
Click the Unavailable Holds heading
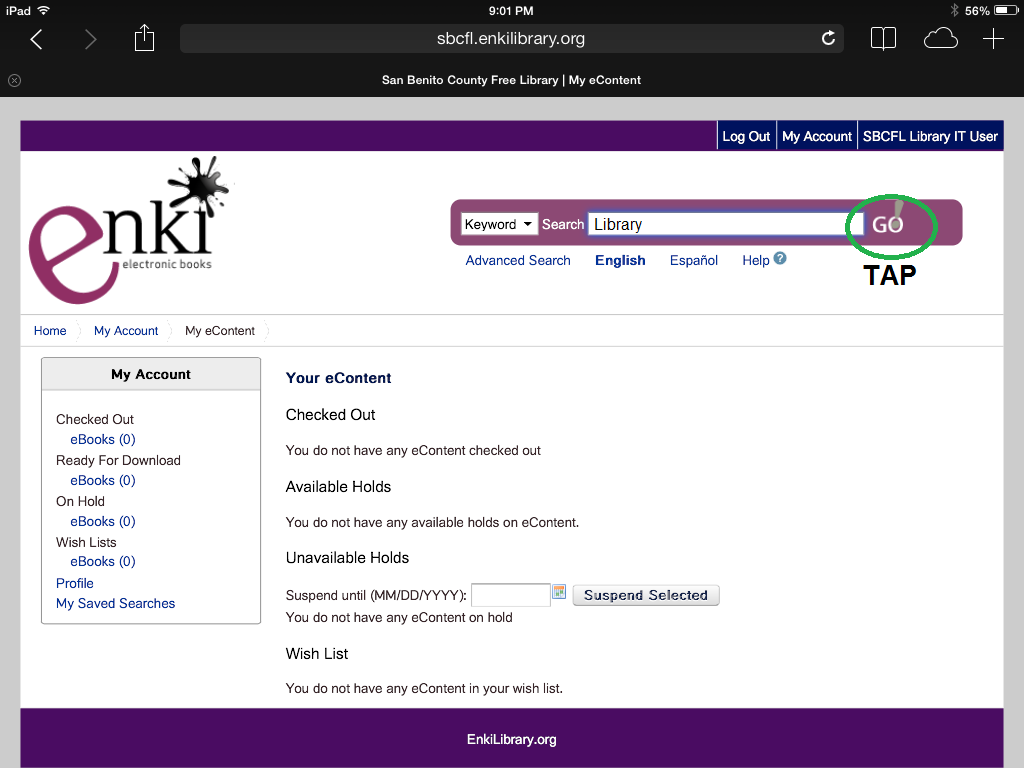pos(347,558)
